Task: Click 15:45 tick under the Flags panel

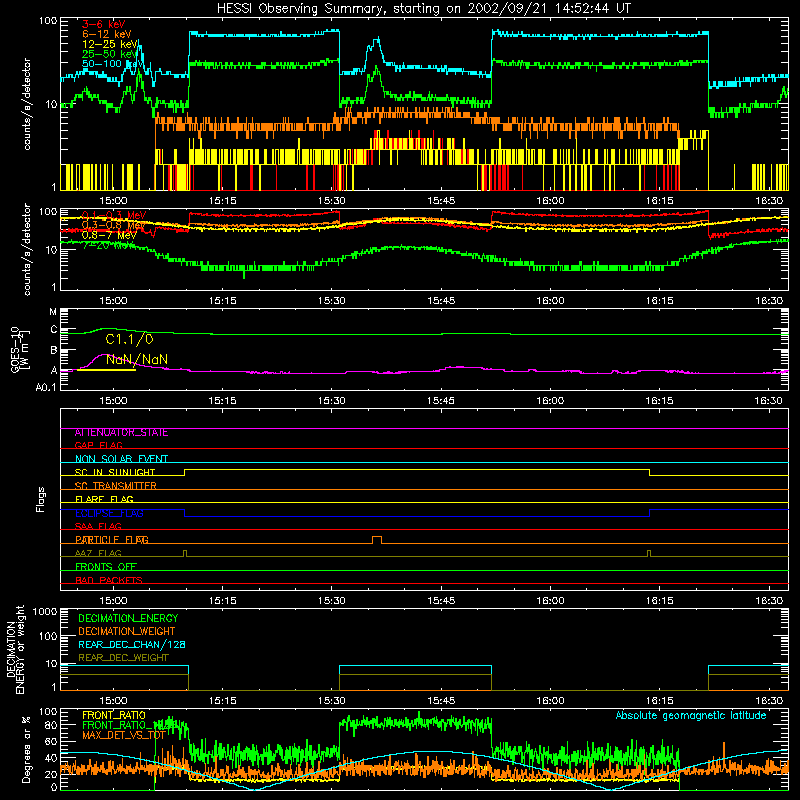Action: (x=441, y=601)
